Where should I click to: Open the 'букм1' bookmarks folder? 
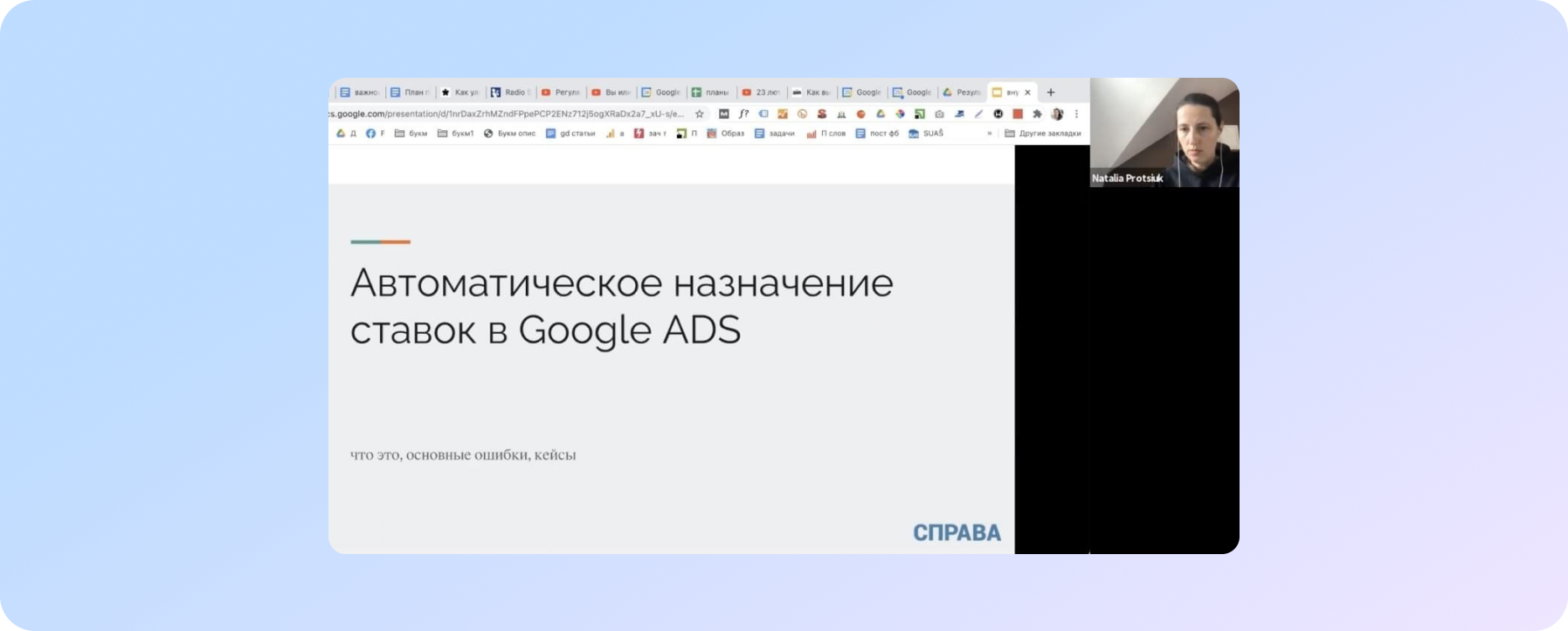pos(455,134)
